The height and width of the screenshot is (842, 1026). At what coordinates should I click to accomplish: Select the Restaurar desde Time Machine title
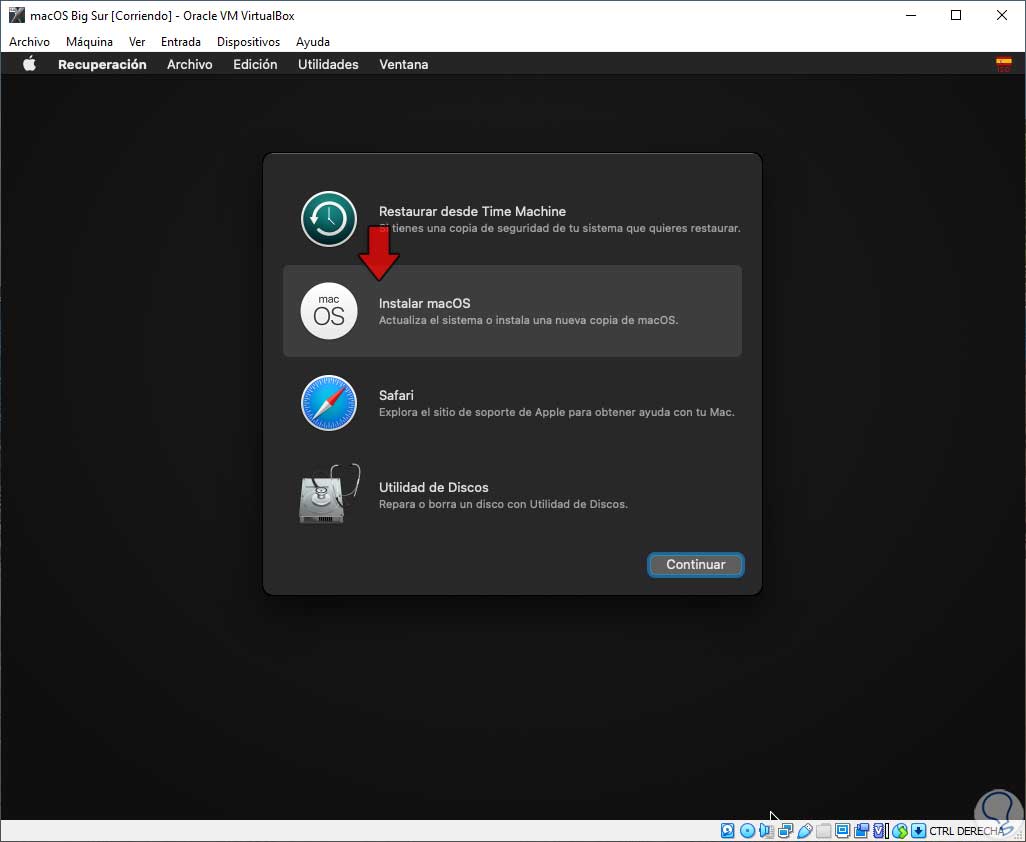coord(472,211)
